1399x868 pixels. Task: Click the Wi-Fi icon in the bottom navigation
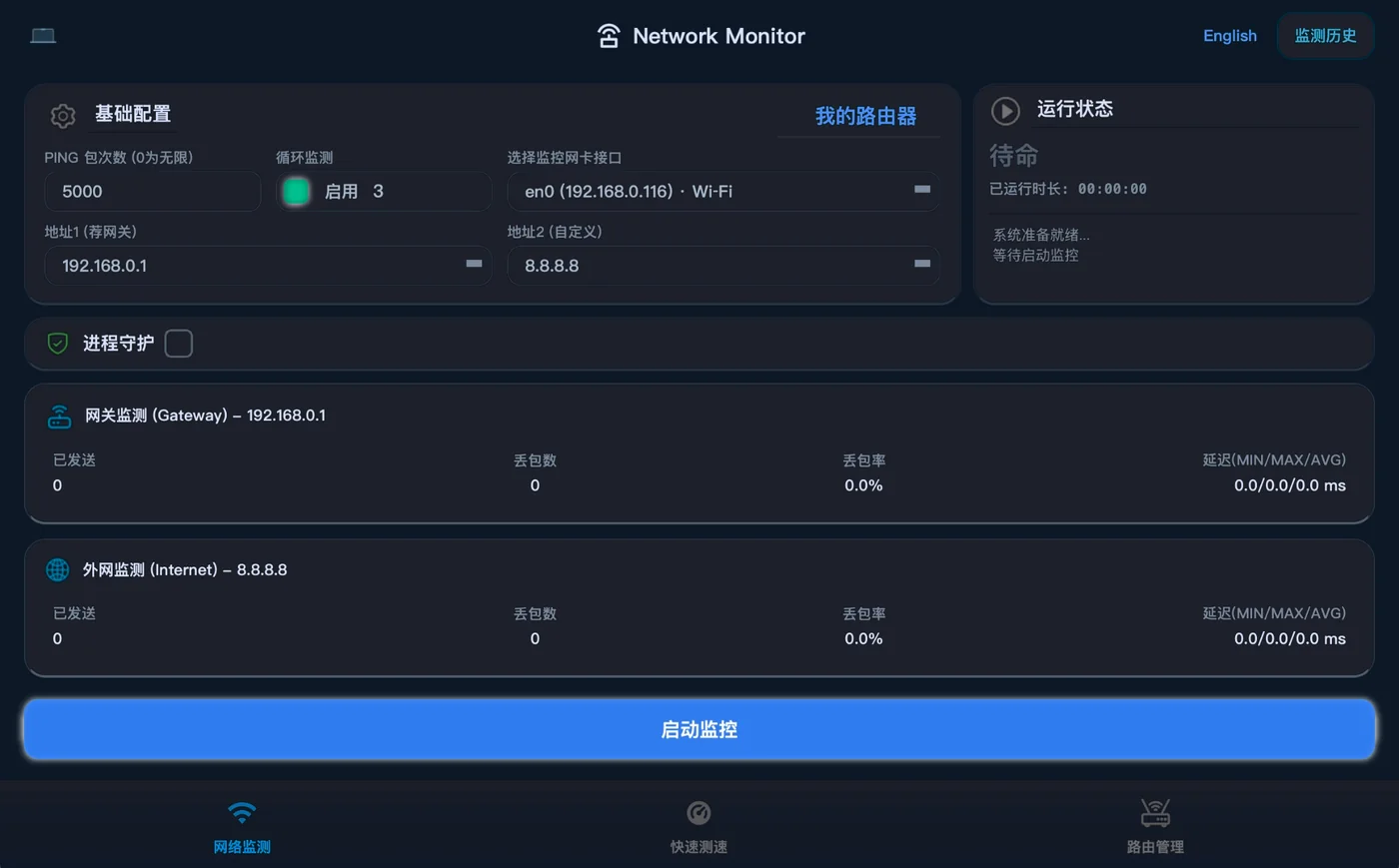click(242, 812)
